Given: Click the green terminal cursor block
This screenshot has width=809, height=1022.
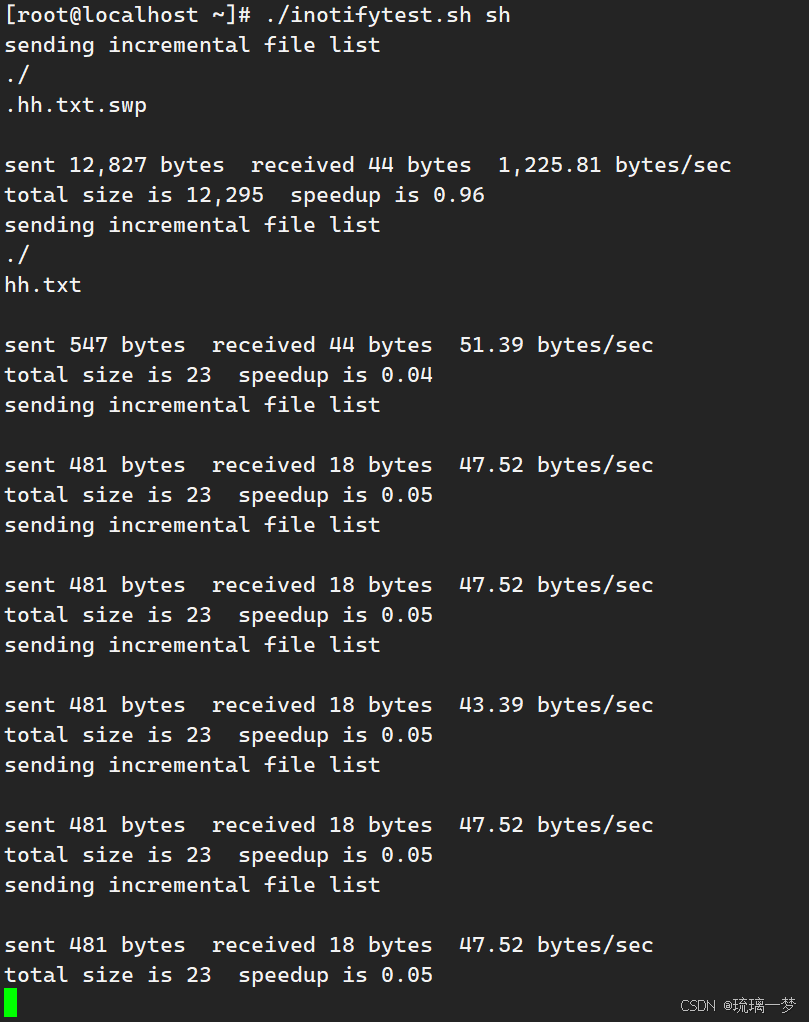Looking at the screenshot, I should click(x=10, y=1003).
